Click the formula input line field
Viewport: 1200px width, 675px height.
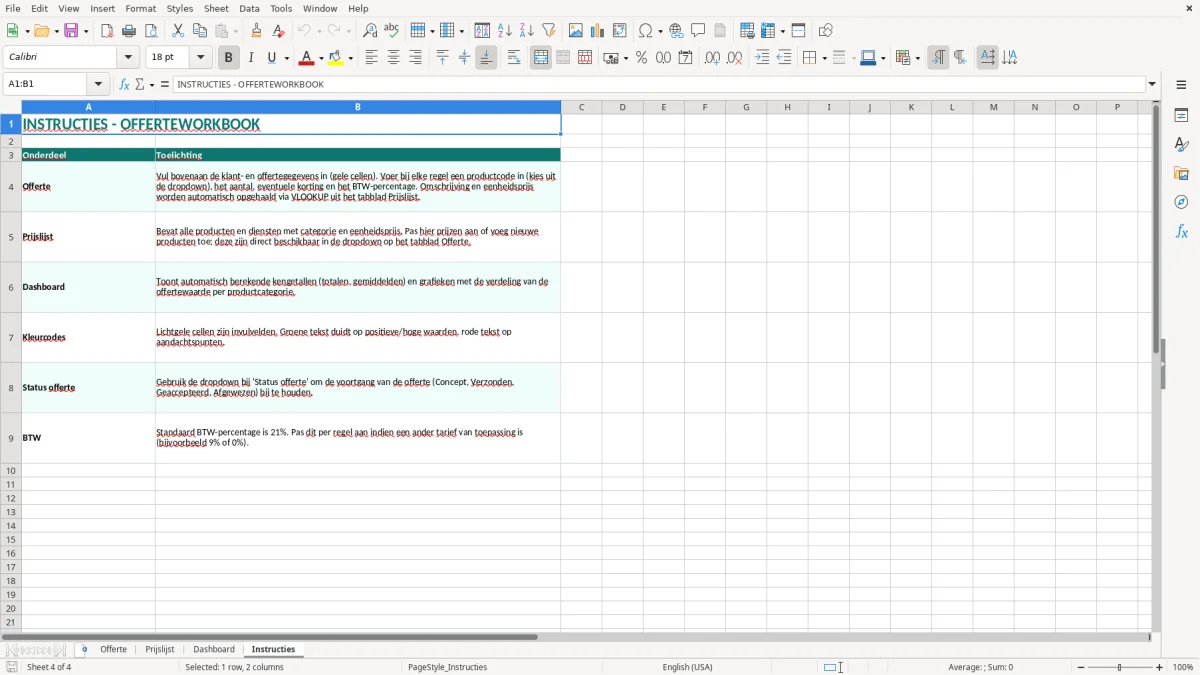point(659,85)
